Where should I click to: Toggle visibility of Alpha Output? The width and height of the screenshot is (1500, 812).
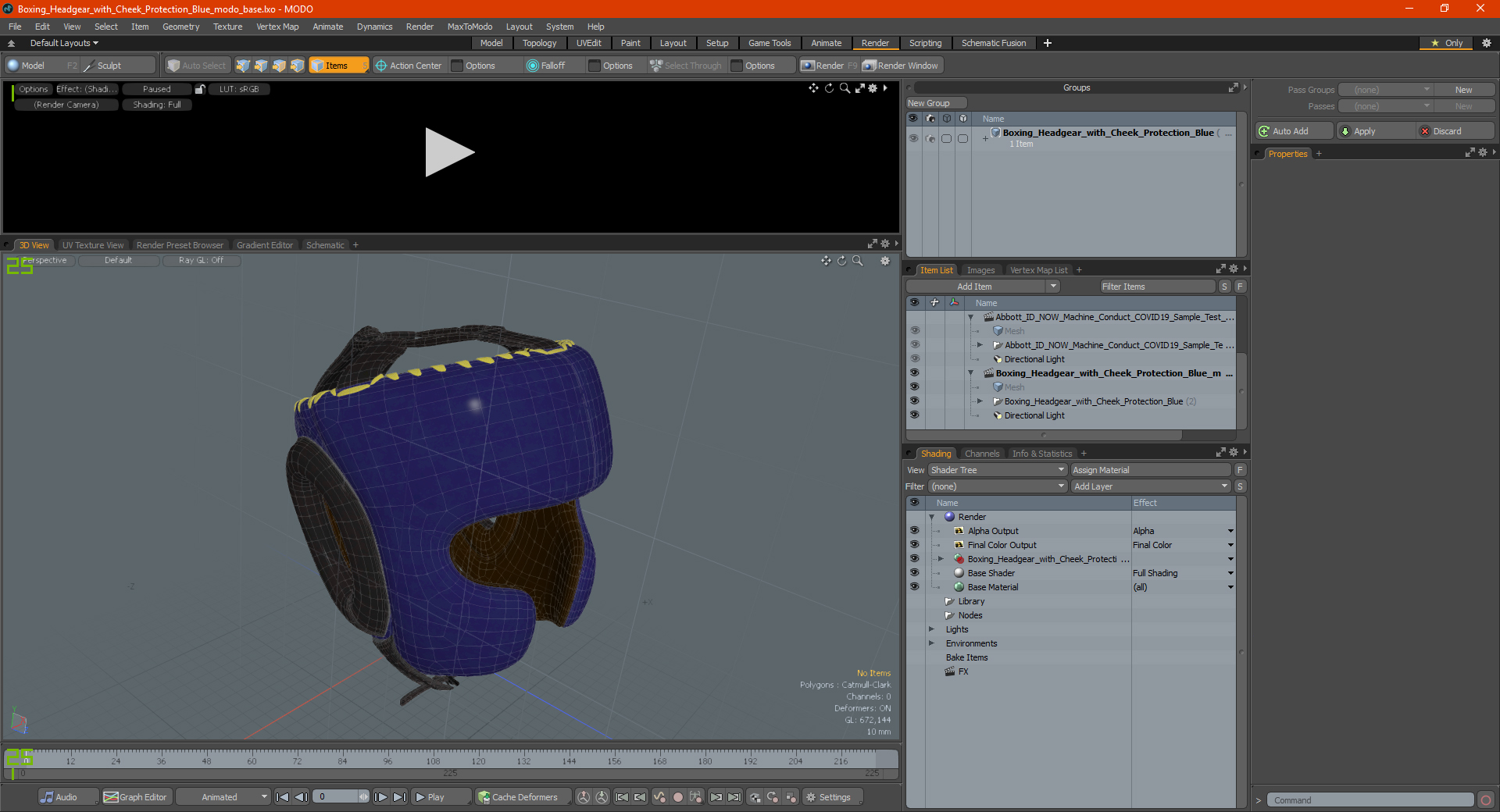coord(914,531)
